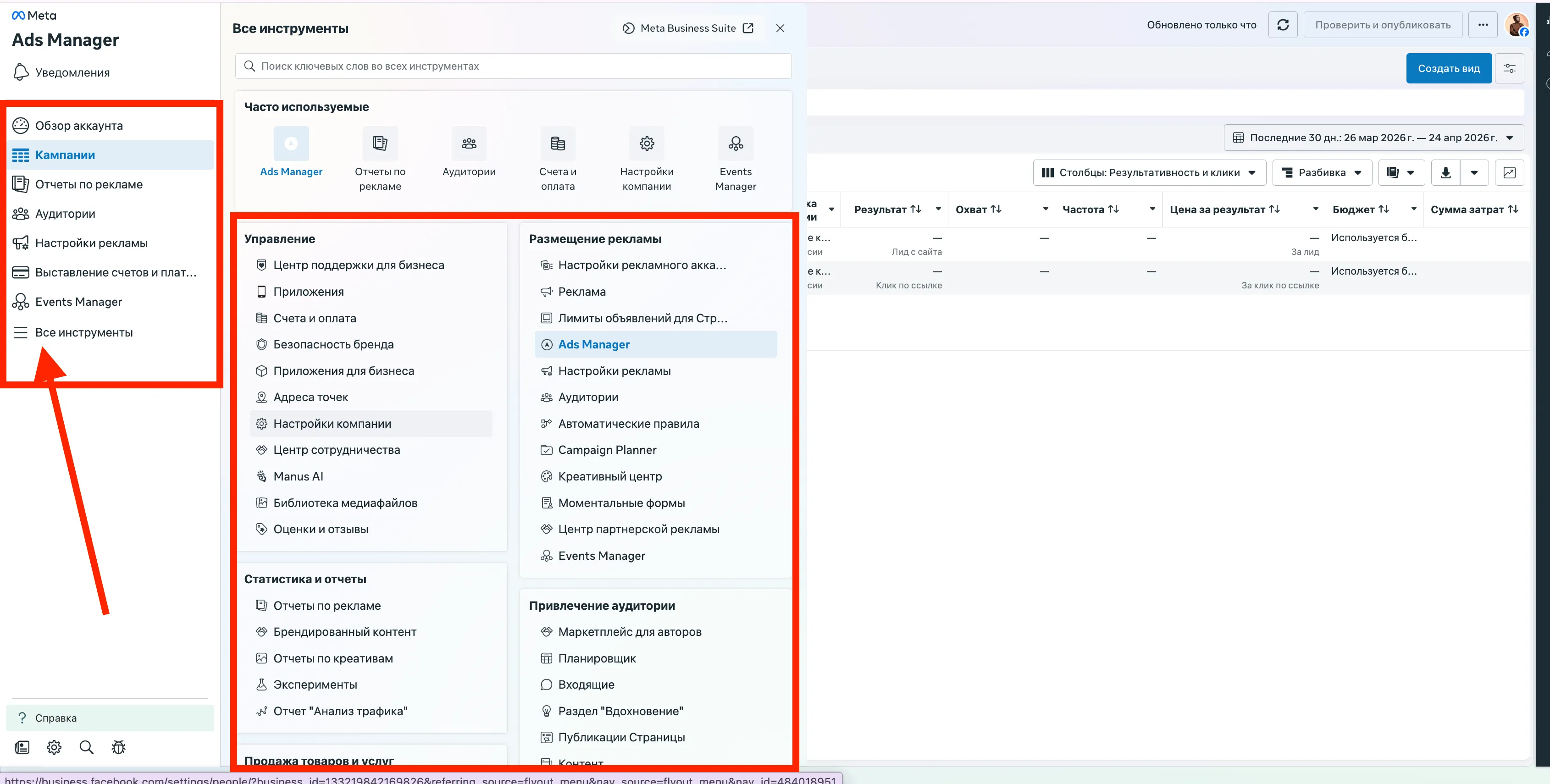Click the search magnifier in the sidebar footer
The image size is (1550, 784).
(87, 747)
